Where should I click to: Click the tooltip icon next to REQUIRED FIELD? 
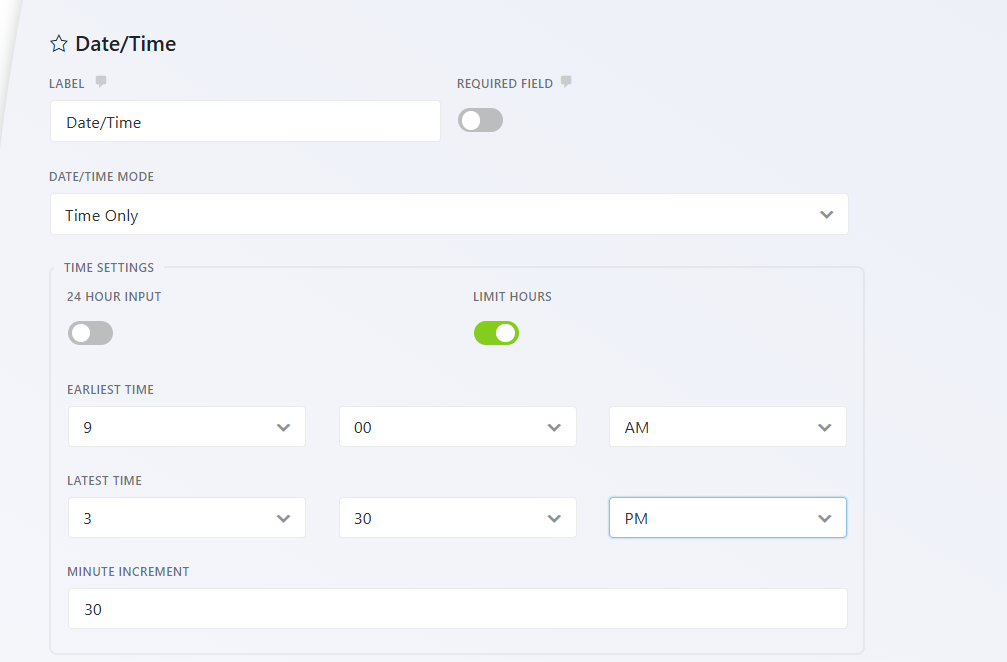pyautogui.click(x=566, y=82)
